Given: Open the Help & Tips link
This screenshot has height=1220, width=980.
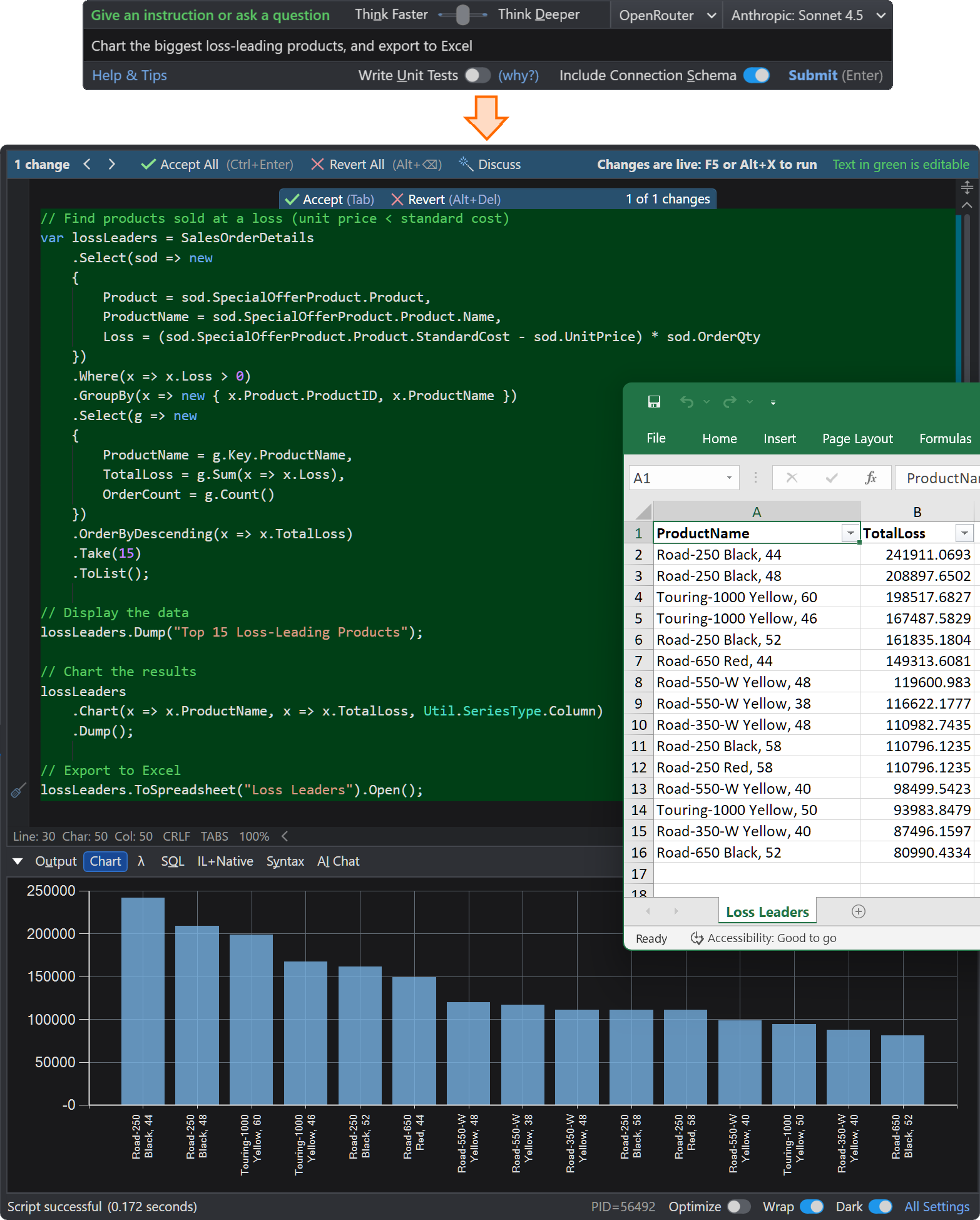Looking at the screenshot, I should (x=130, y=75).
